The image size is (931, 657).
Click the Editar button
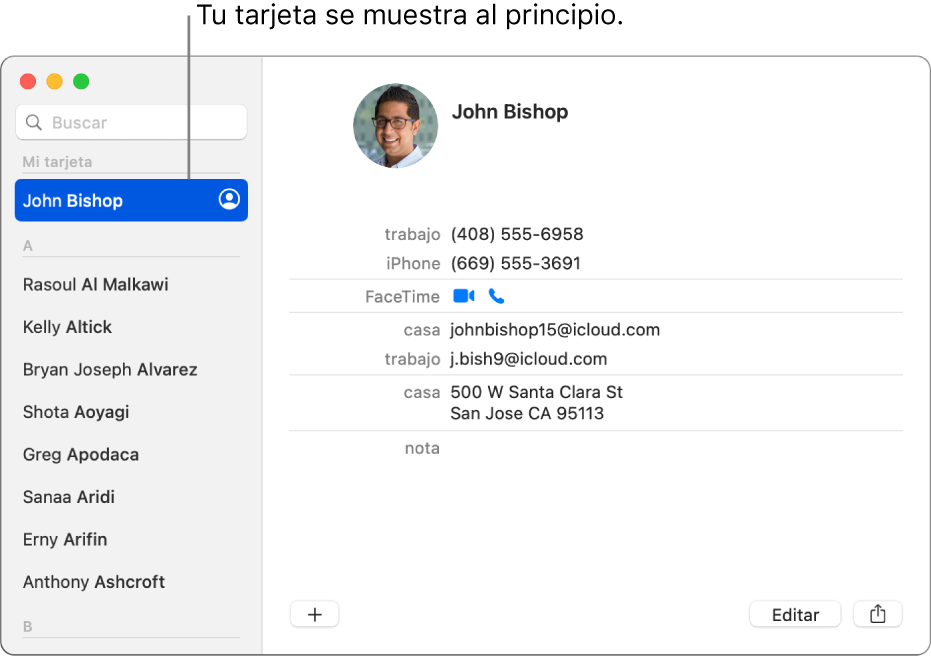click(794, 613)
